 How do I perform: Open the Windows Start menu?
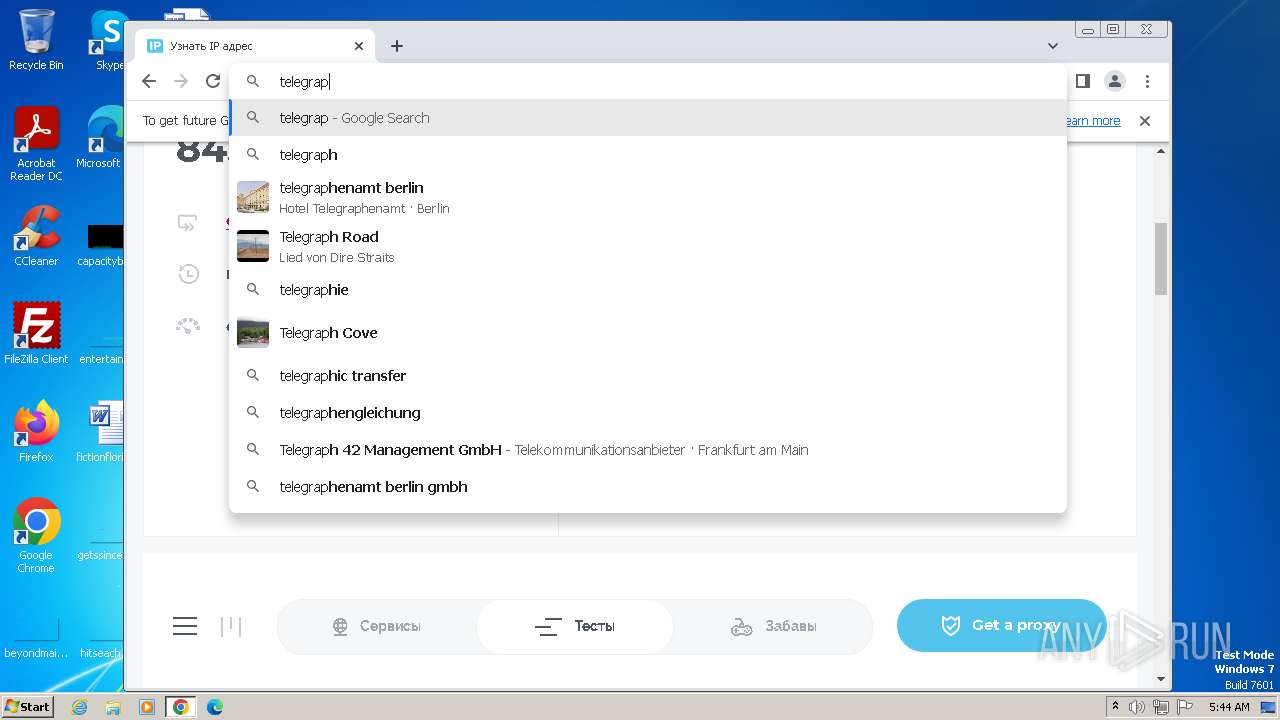27,706
